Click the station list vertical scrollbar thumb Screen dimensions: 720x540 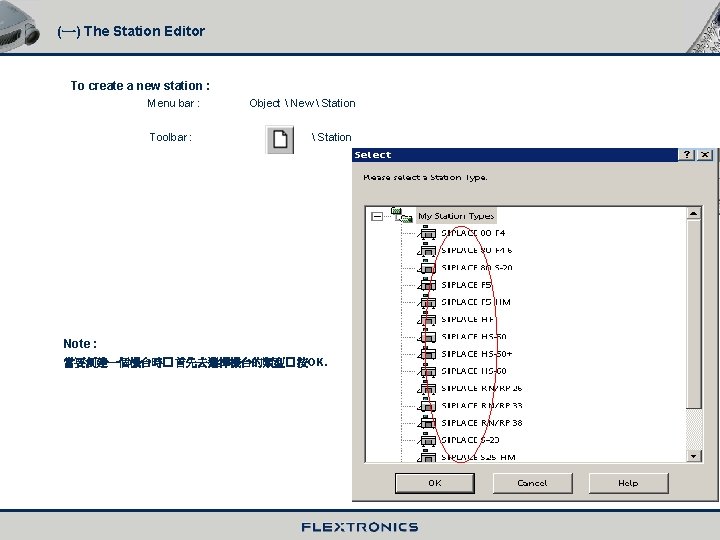(693, 314)
